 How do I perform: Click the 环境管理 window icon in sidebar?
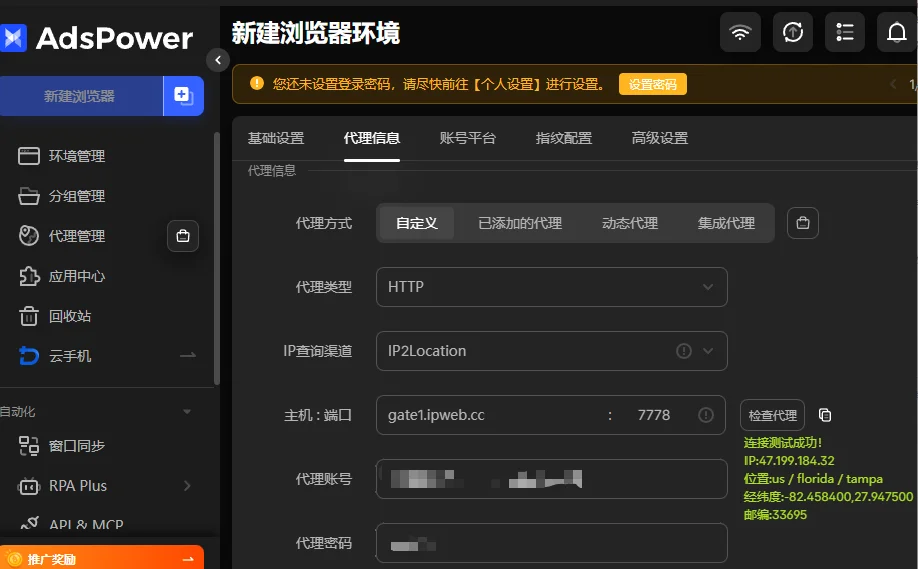29,156
